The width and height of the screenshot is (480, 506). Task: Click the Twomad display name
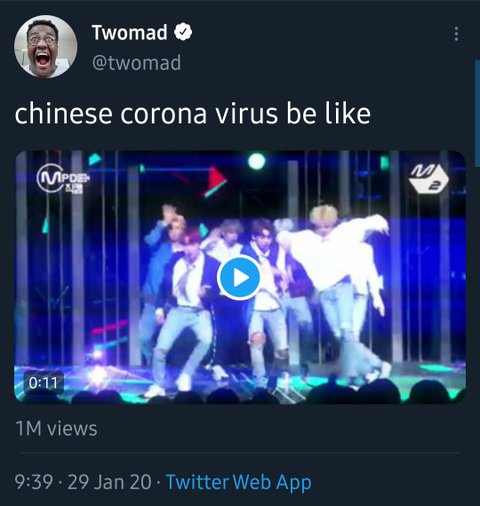pyautogui.click(x=129, y=32)
